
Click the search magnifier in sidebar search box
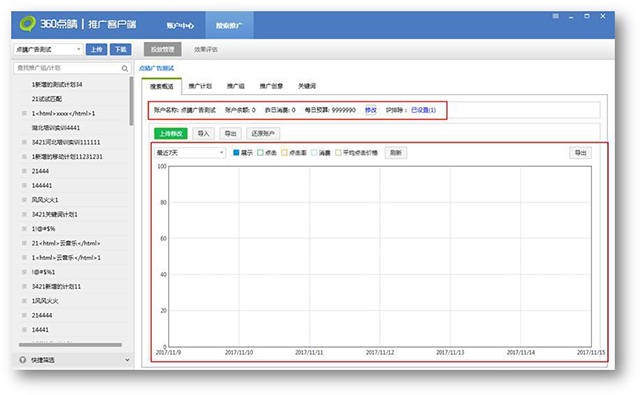tap(125, 69)
